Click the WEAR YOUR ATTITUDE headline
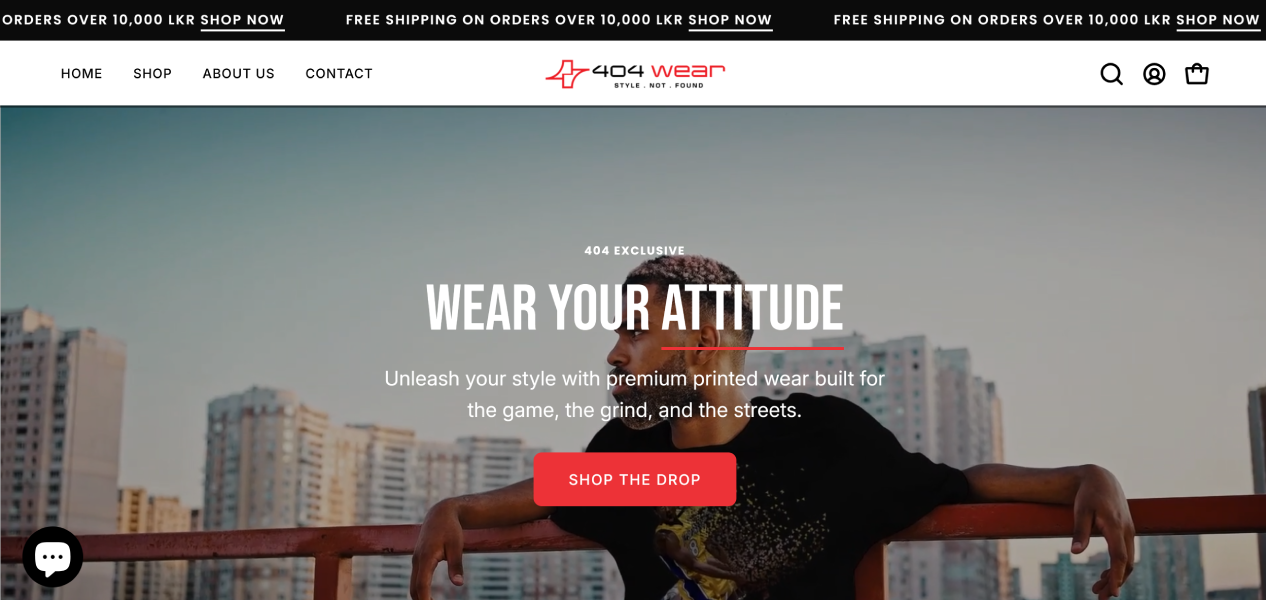This screenshot has width=1266, height=600. (634, 307)
